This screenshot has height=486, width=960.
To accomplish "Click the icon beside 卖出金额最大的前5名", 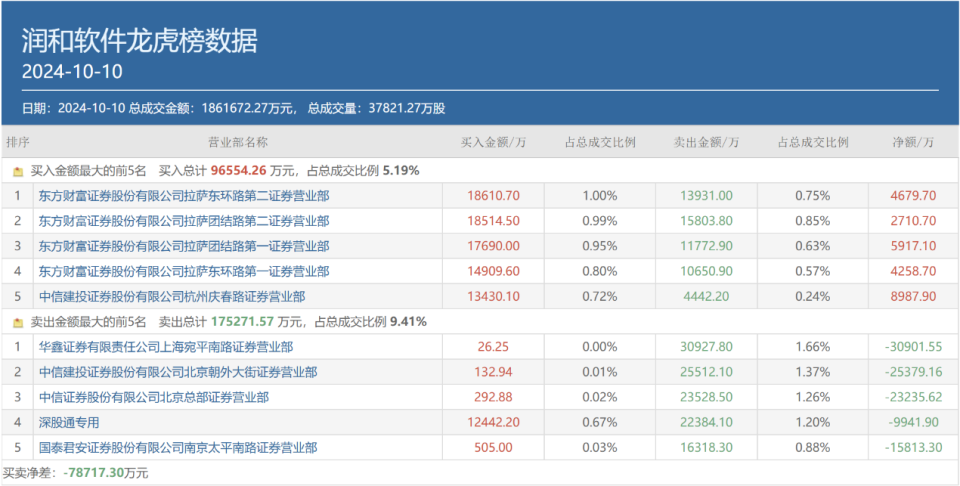I will coord(18,322).
